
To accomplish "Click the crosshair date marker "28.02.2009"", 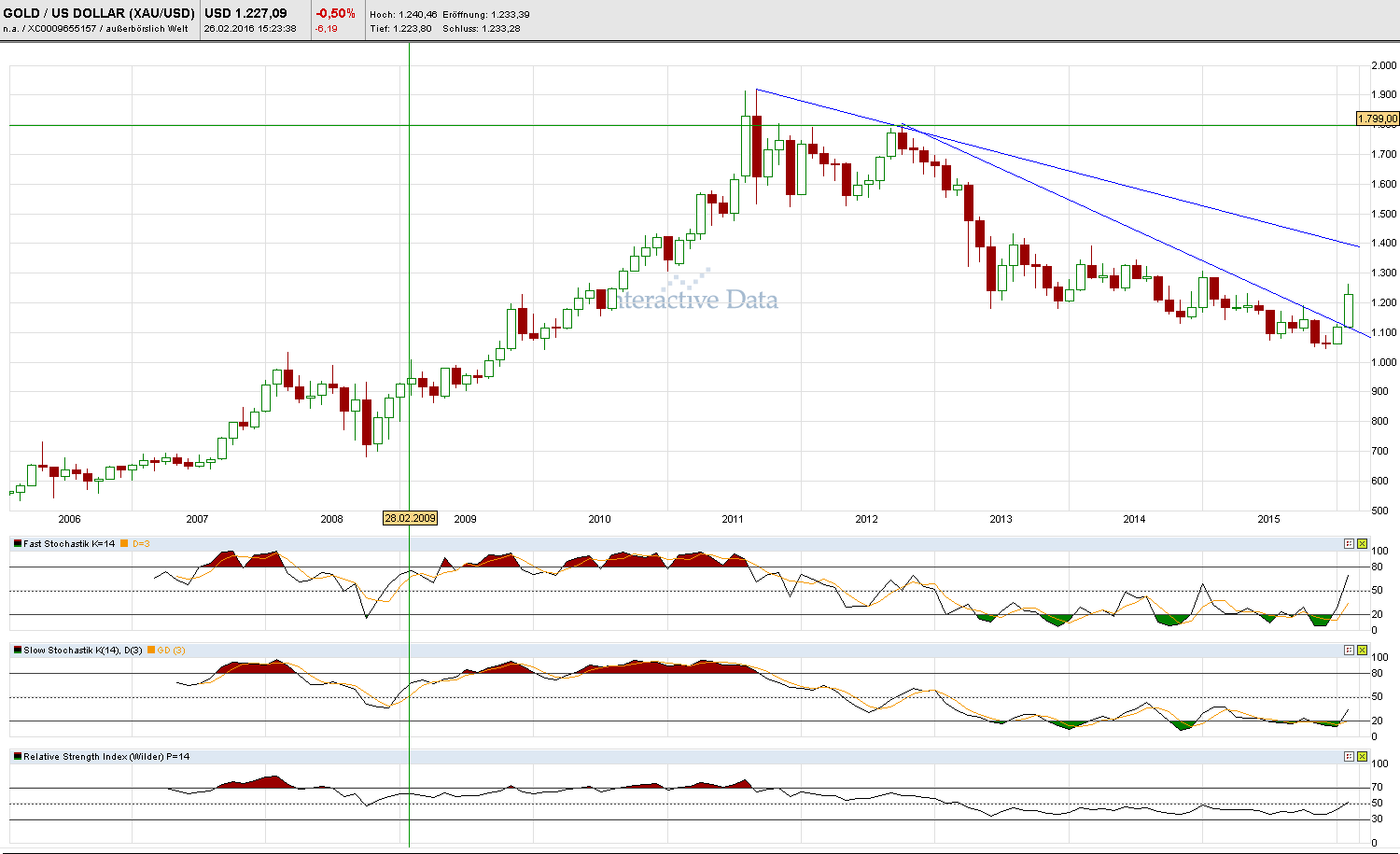I will 411,518.
